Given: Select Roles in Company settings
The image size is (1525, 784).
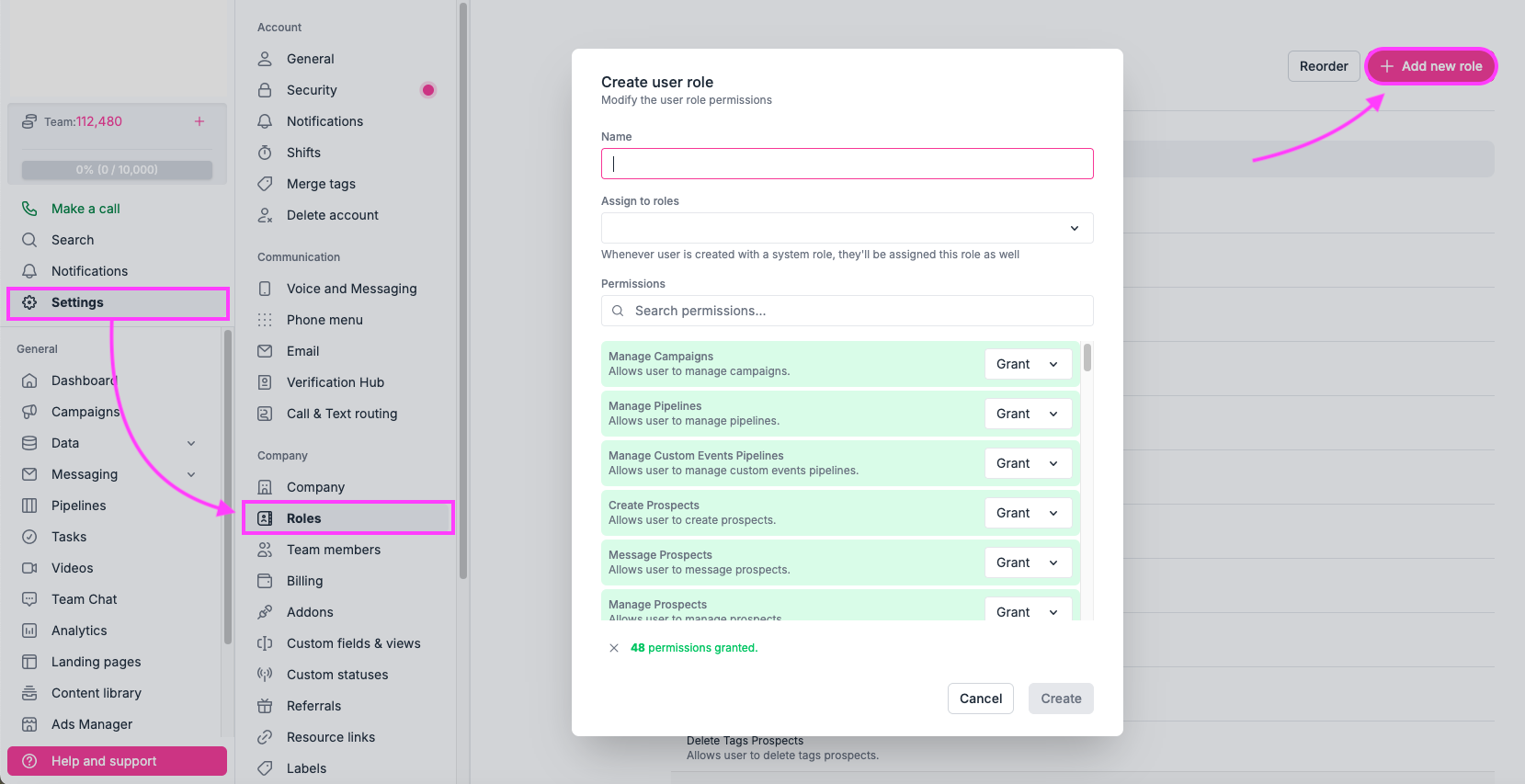Looking at the screenshot, I should (x=348, y=518).
